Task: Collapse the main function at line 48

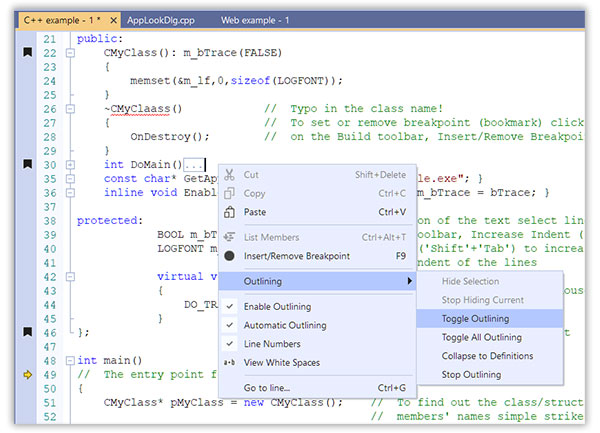Action: point(69,360)
